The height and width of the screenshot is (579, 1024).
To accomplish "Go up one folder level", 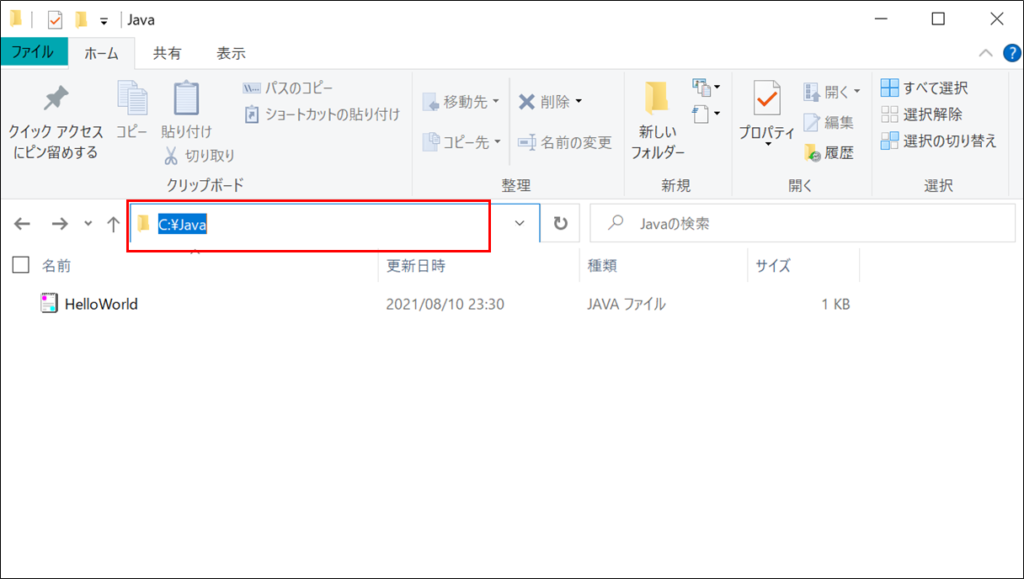I will 113,224.
